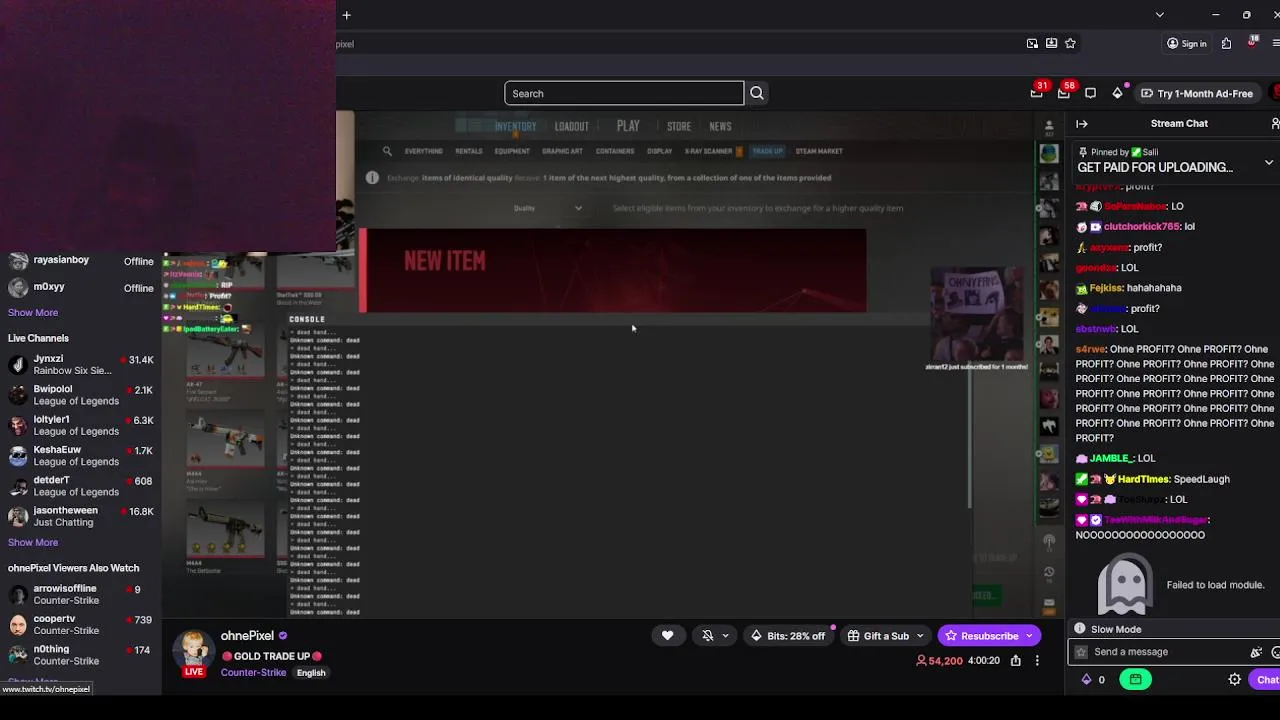Click Show More under offline followed channels
The image size is (1280, 720).
[33, 312]
